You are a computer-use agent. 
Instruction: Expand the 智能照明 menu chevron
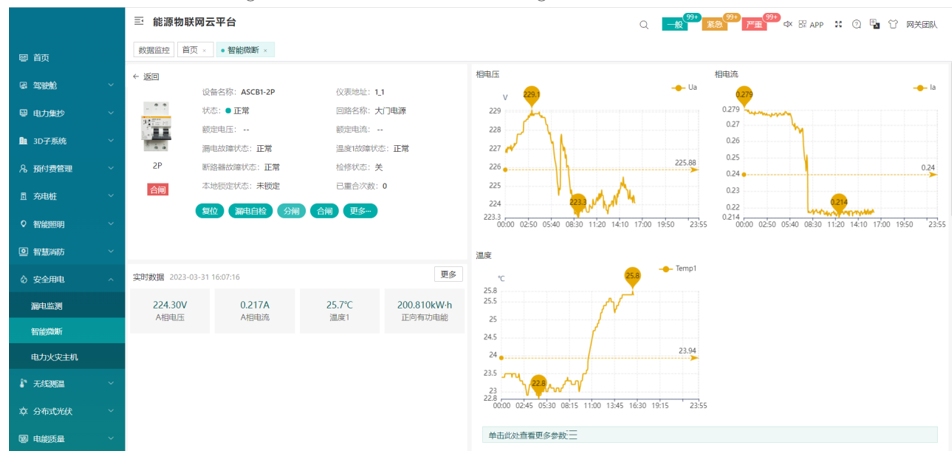tap(111, 224)
